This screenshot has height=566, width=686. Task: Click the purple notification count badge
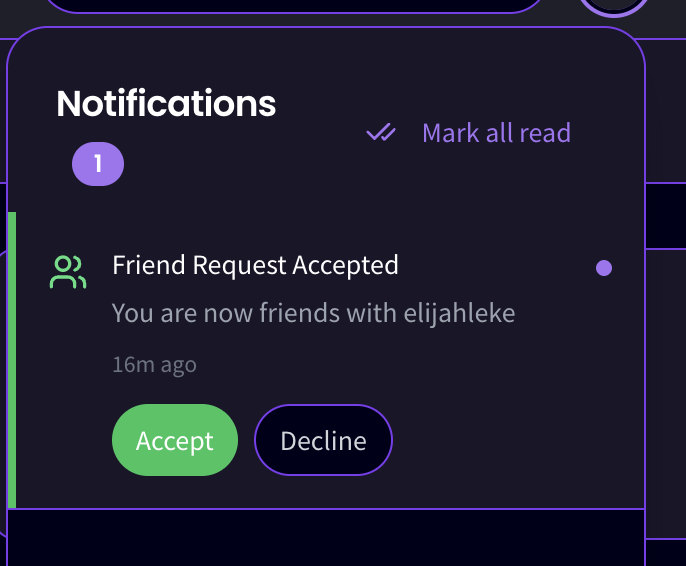(98, 164)
